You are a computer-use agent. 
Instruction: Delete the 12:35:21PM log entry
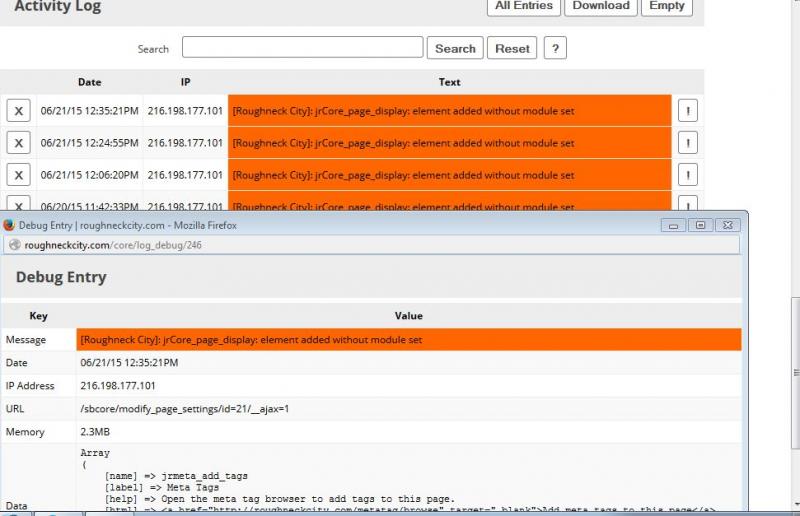pos(18,111)
